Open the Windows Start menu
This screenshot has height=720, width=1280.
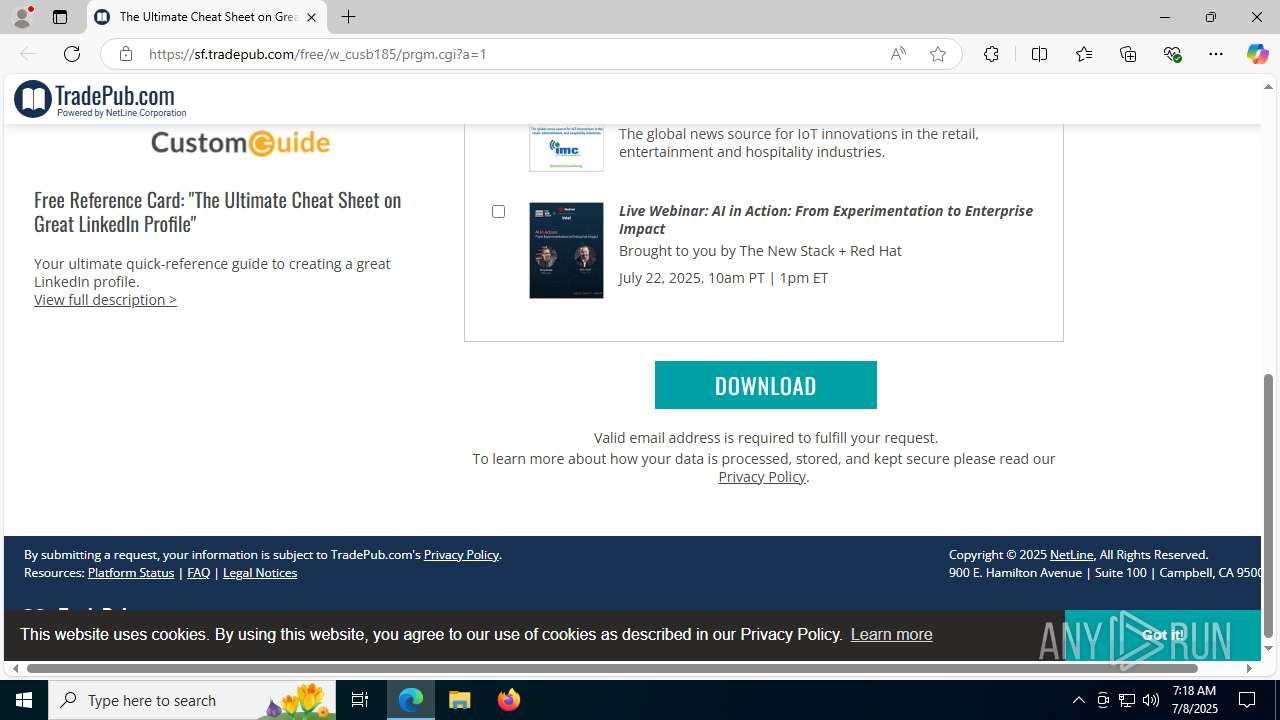[x=24, y=700]
